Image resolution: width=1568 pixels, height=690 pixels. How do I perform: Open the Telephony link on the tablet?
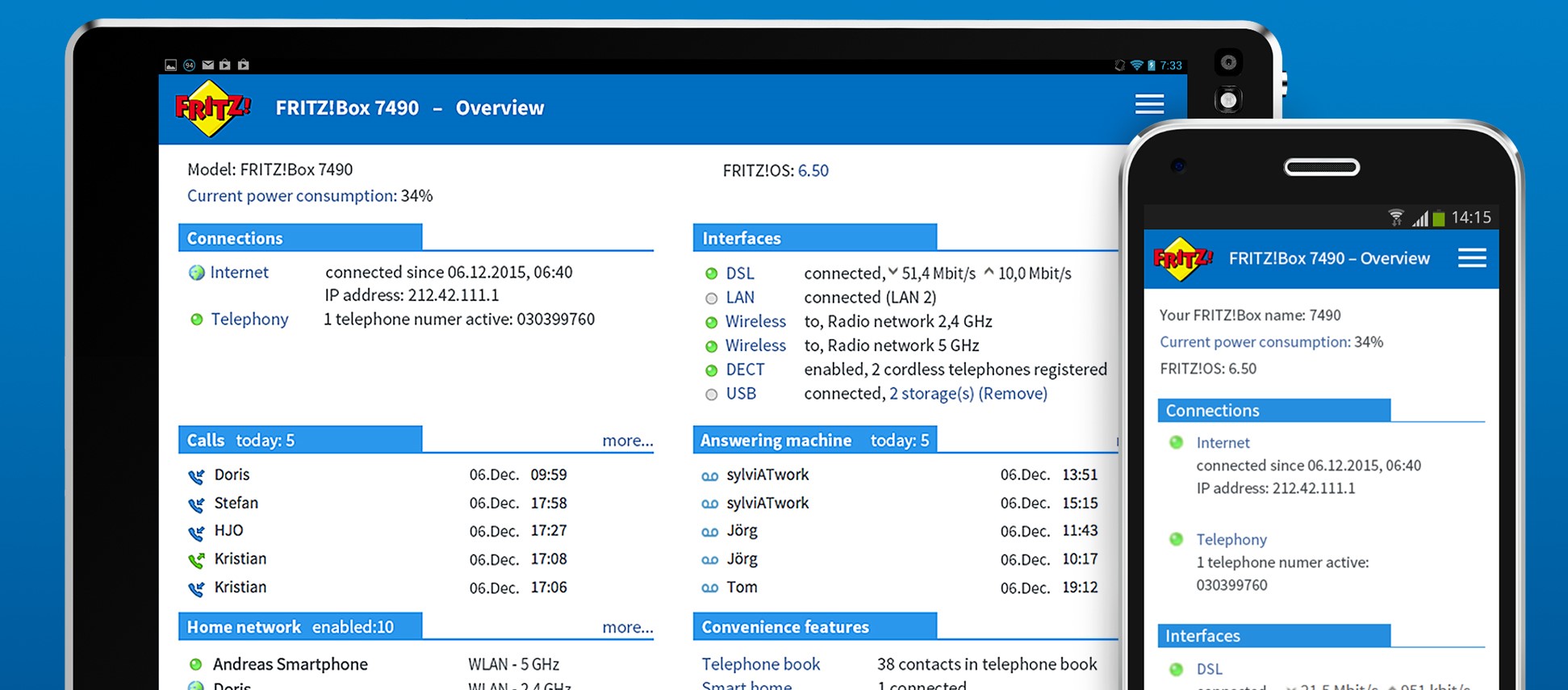249,320
